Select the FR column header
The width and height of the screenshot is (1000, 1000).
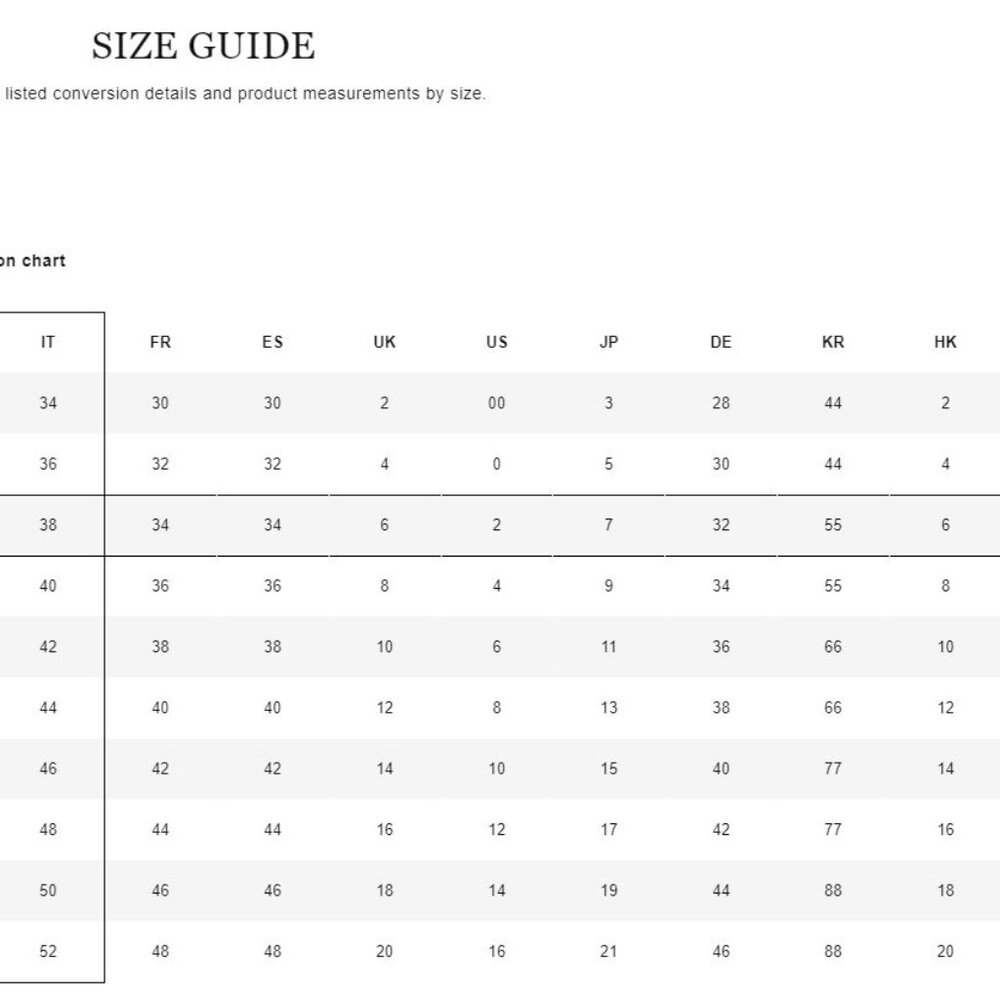point(160,342)
